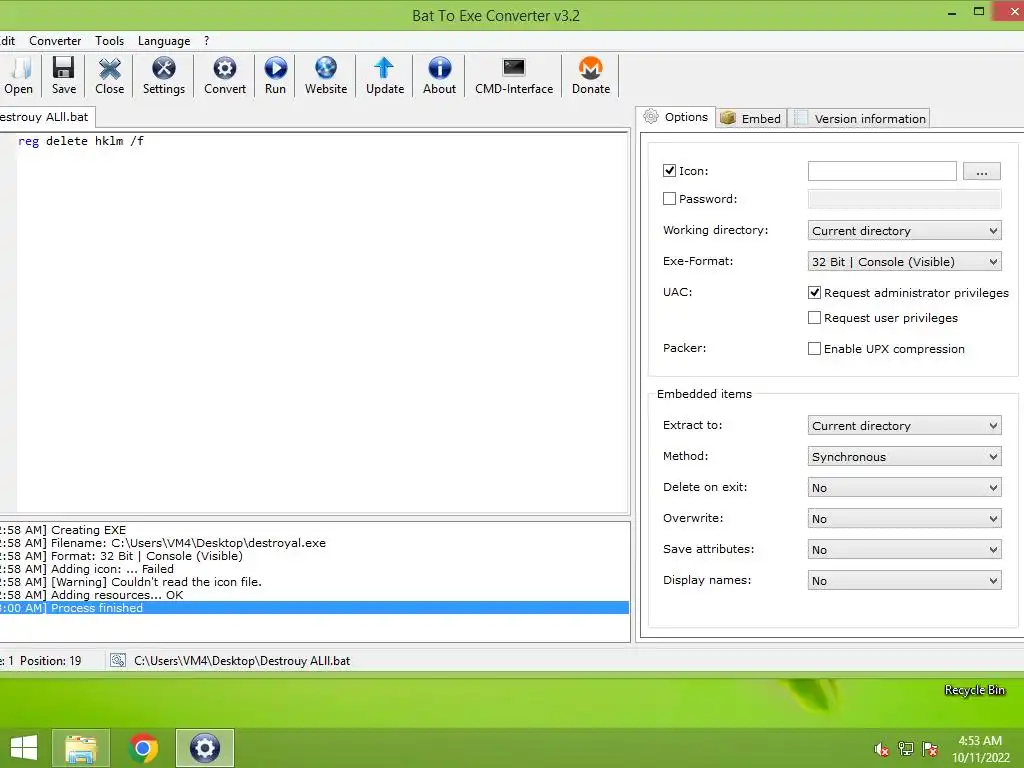The image size is (1024, 768).
Task: Uncheck Request administrator privileges
Action: [814, 293]
